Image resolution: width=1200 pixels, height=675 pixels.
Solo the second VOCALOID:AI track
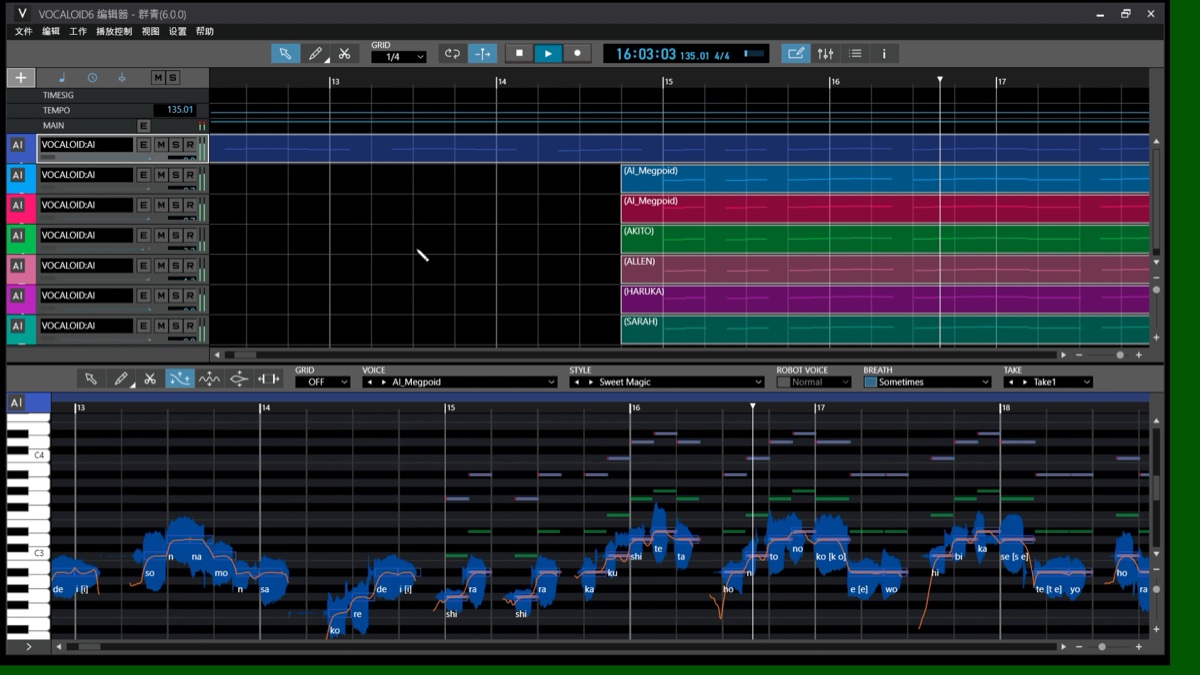174,175
